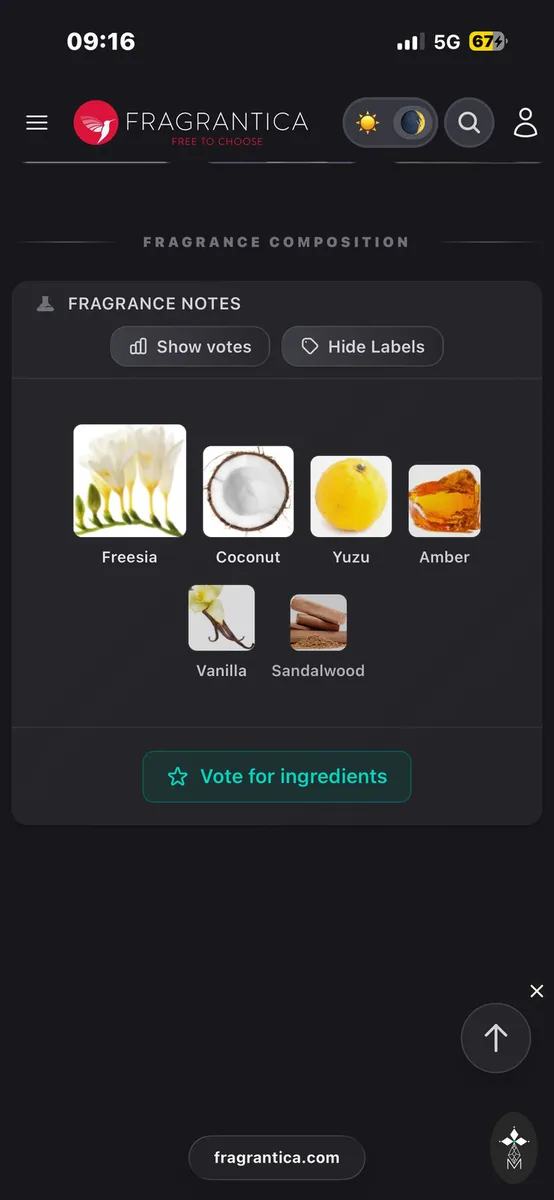Click Vote for ingredients button

click(277, 777)
